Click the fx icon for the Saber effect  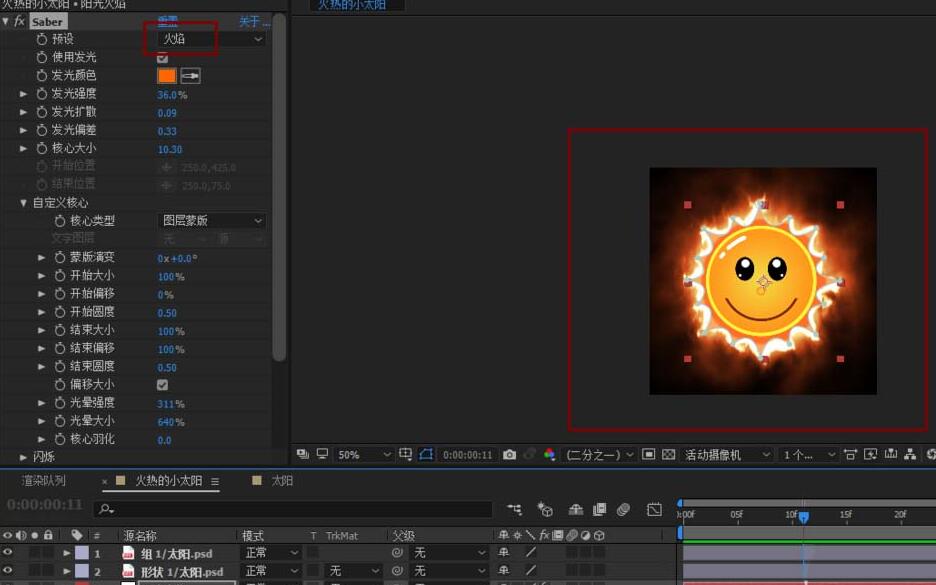[x=19, y=21]
